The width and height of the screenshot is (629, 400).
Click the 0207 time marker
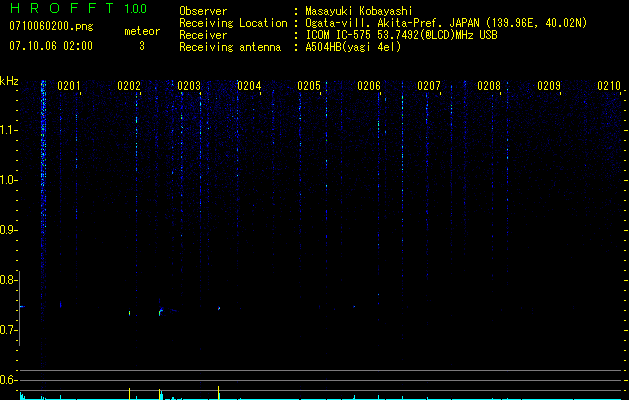(x=429, y=86)
